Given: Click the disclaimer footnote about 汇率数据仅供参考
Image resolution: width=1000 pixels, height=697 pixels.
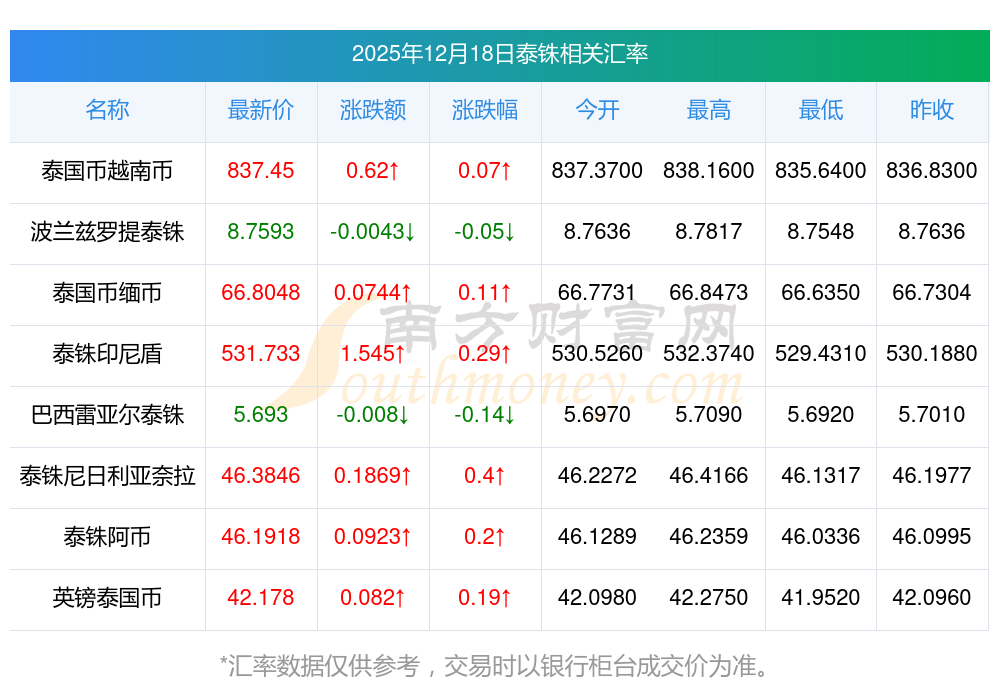Looking at the screenshot, I should point(495,666).
